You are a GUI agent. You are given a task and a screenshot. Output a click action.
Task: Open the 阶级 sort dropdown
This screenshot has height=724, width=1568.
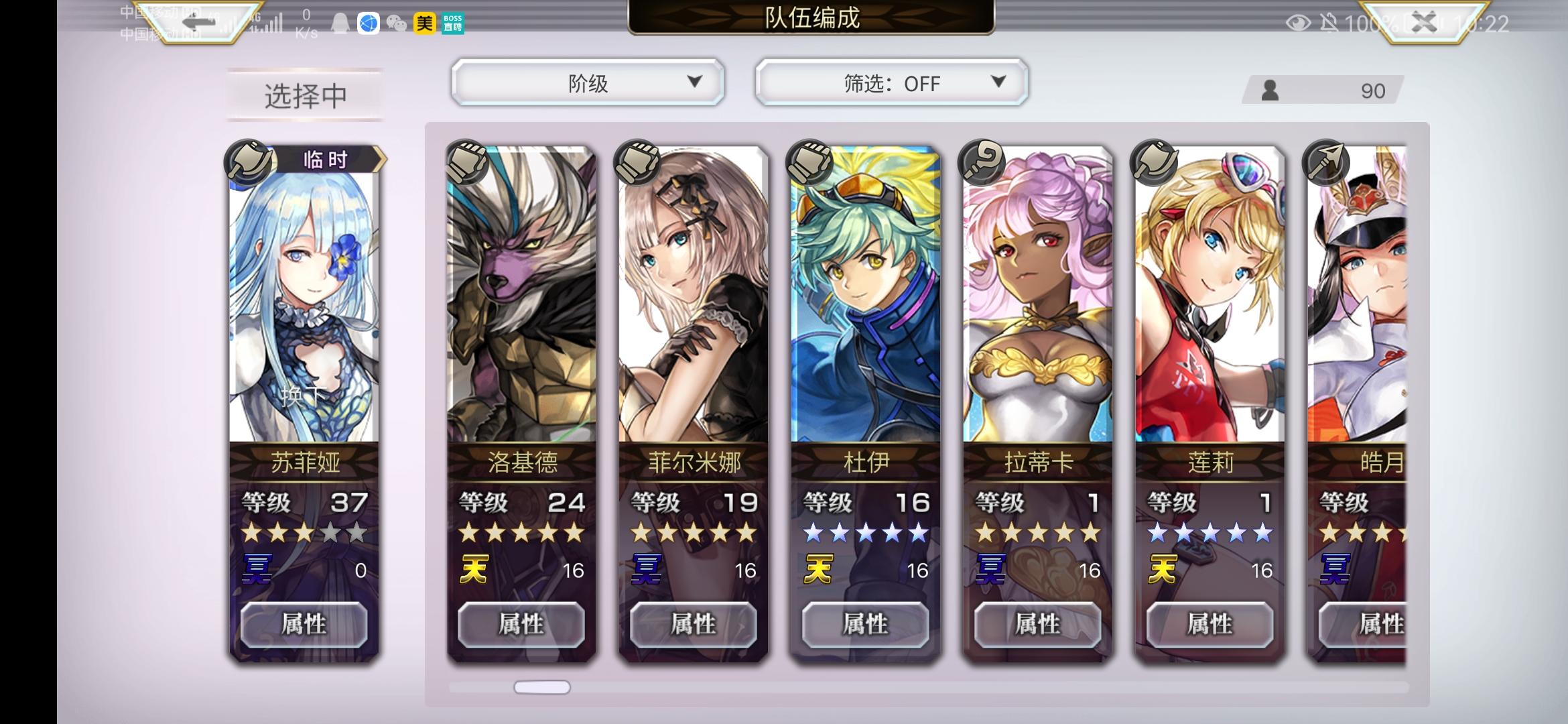point(588,82)
